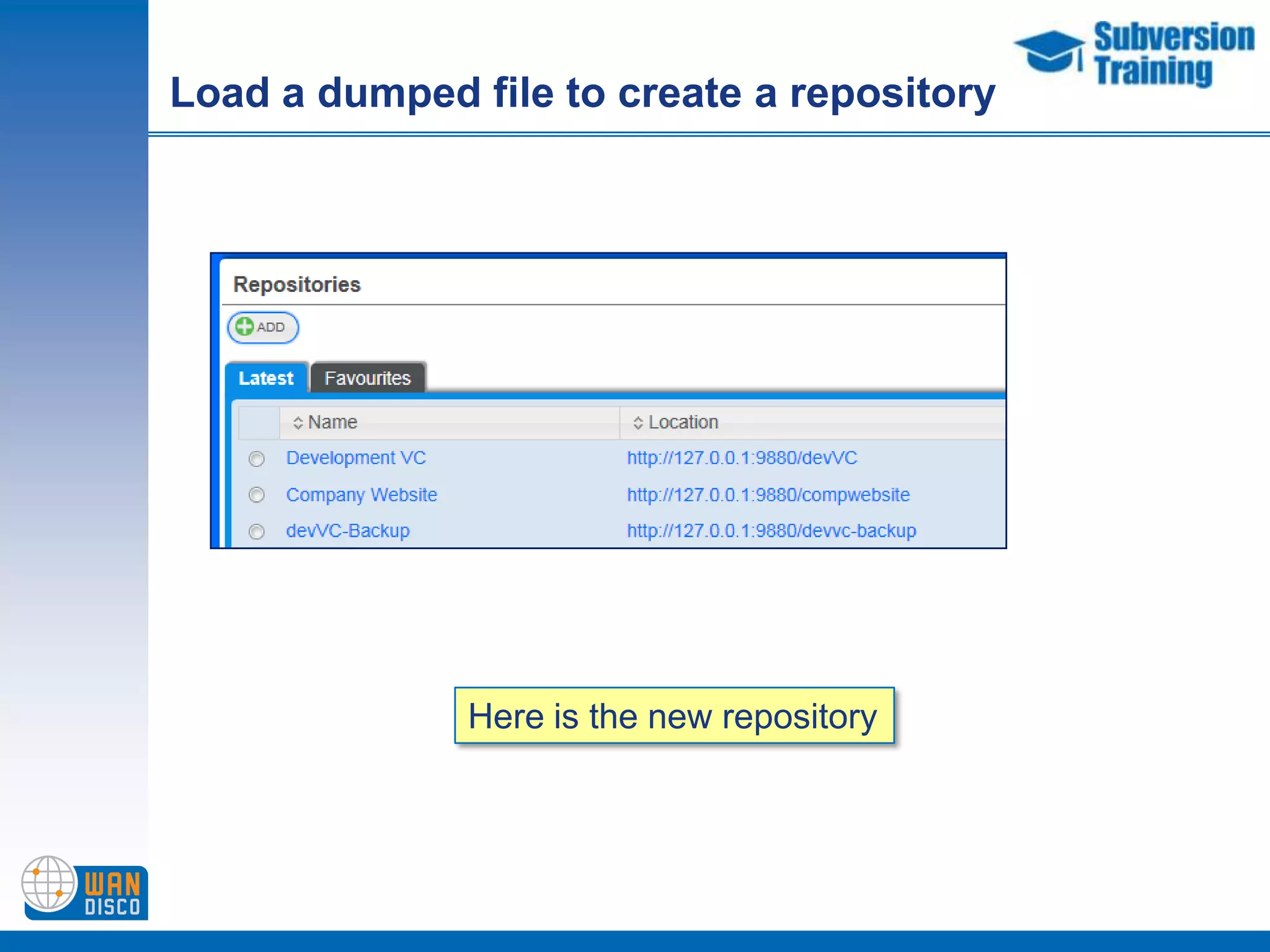
Task: Click the yellow 'Here is the new repository' callout
Action: pos(674,716)
